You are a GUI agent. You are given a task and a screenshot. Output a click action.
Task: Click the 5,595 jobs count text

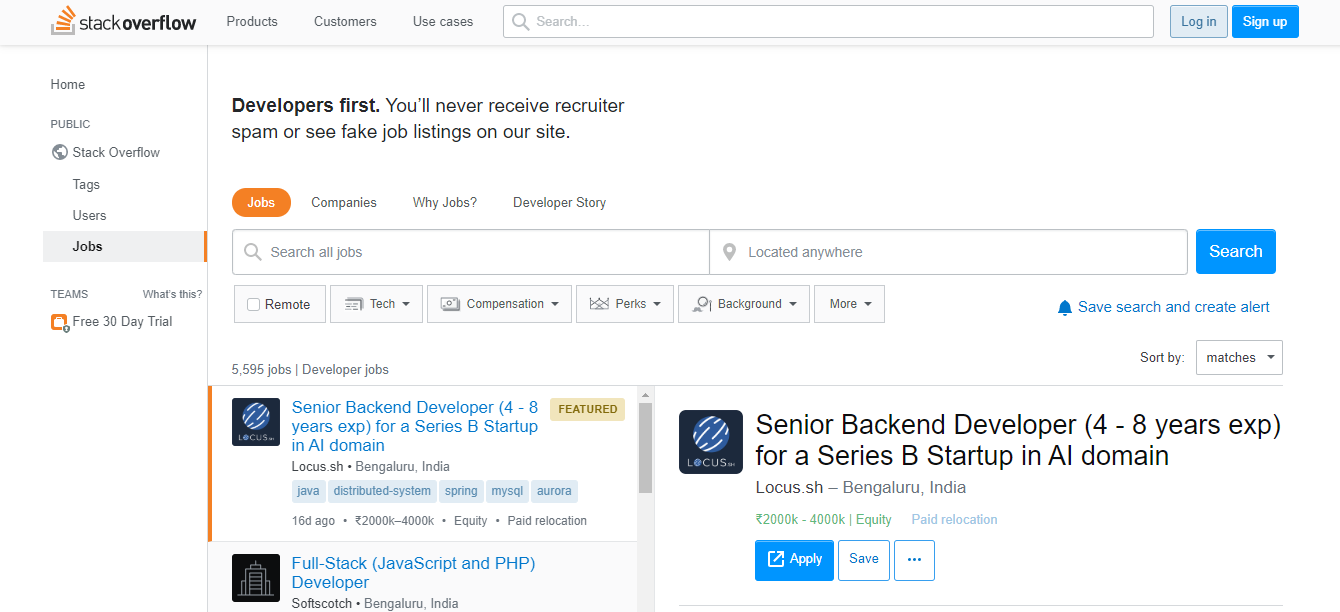262,370
